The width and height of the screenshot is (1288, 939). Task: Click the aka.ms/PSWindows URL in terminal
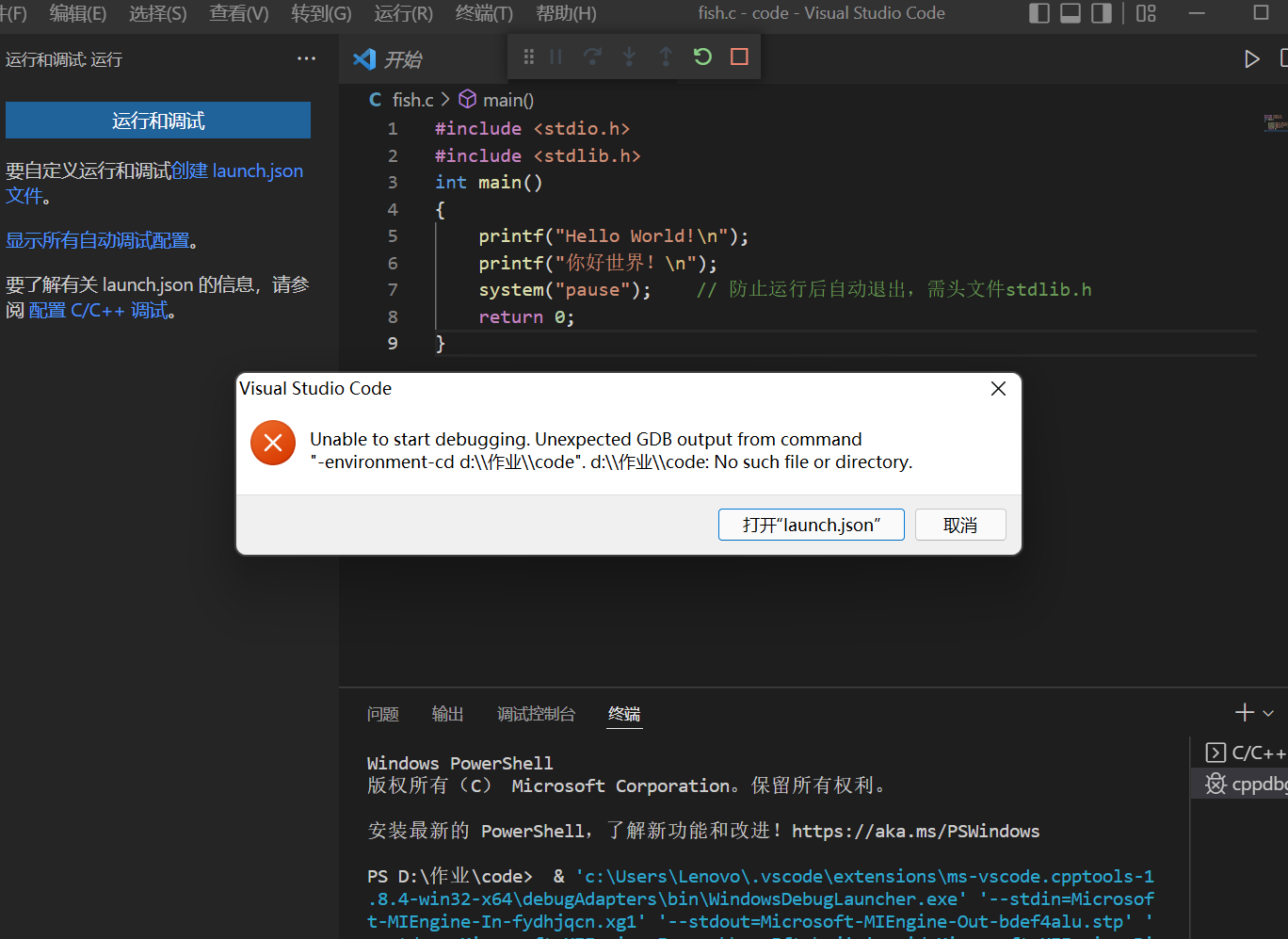(x=915, y=831)
